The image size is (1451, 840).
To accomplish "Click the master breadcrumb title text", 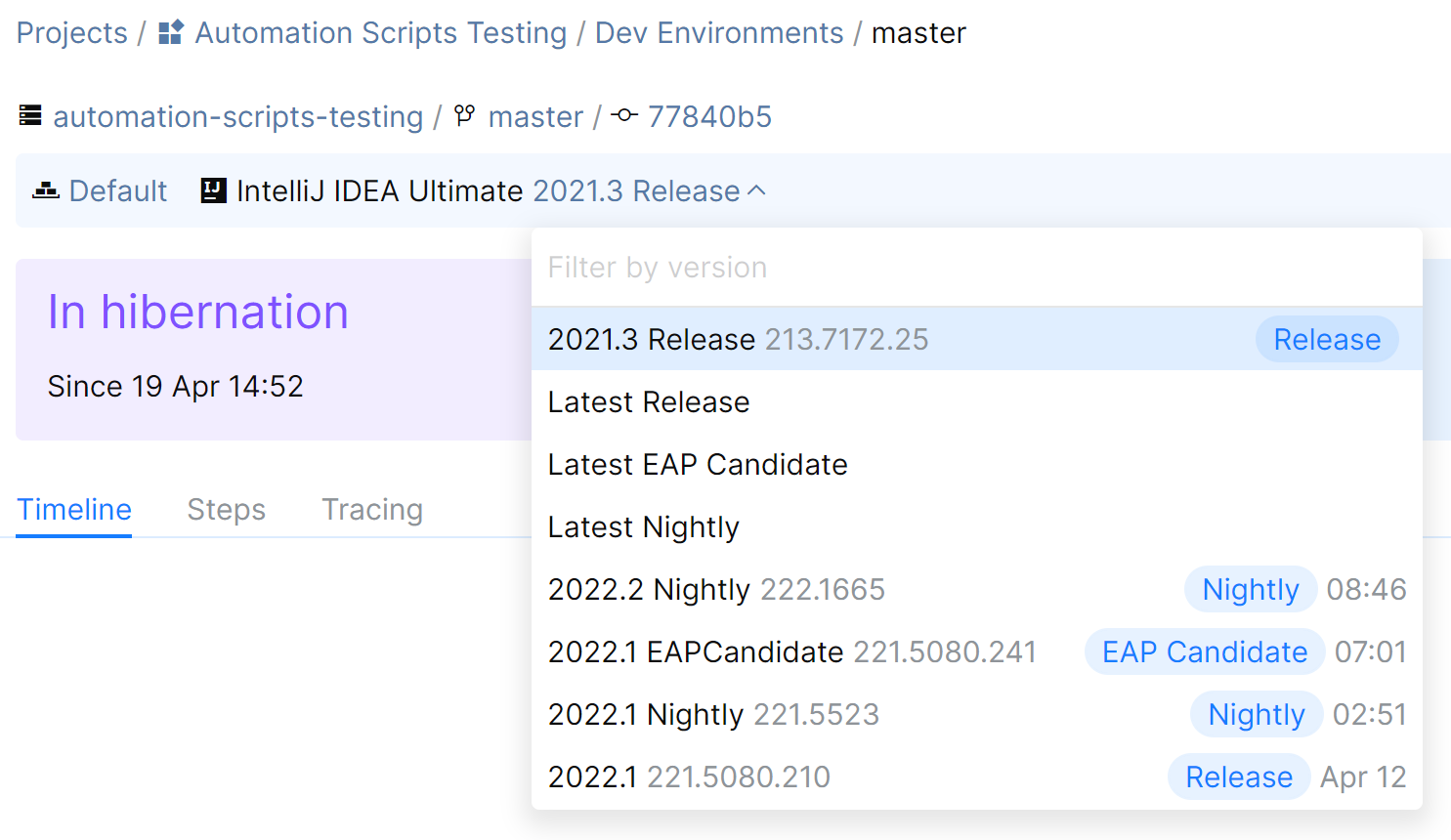I will [918, 32].
